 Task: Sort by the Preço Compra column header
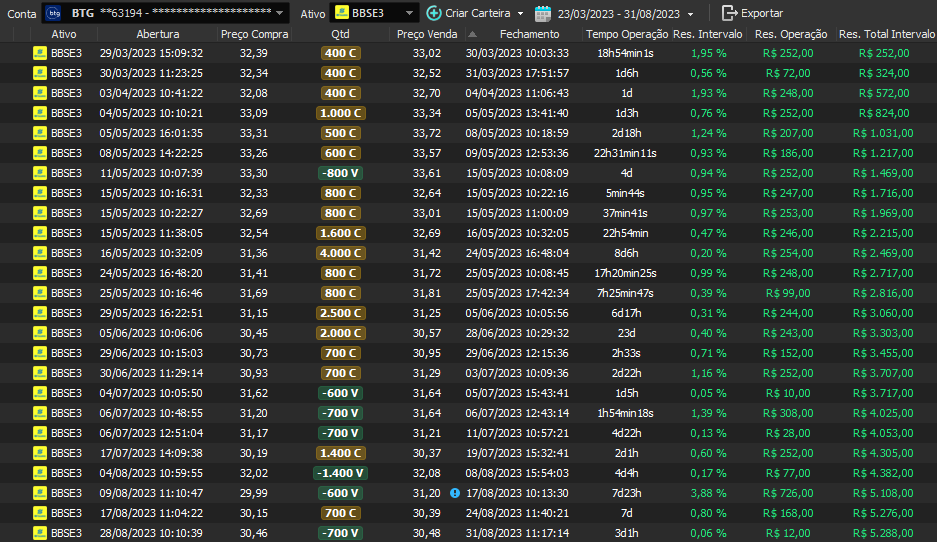[254, 34]
